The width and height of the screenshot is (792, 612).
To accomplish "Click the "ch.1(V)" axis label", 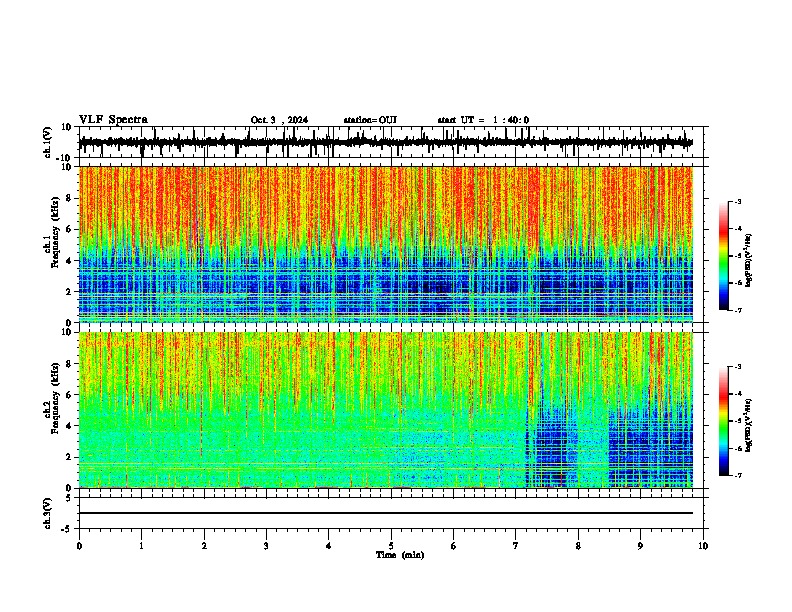I will pyautogui.click(x=48, y=142).
